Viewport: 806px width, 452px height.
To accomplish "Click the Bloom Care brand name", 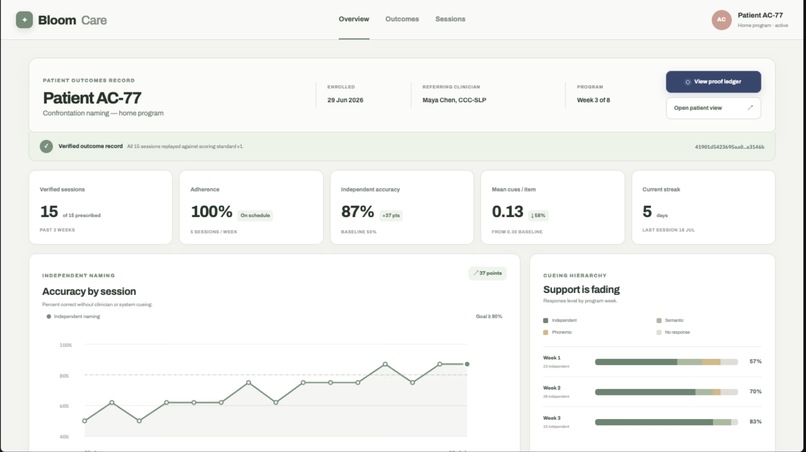I will coord(72,20).
